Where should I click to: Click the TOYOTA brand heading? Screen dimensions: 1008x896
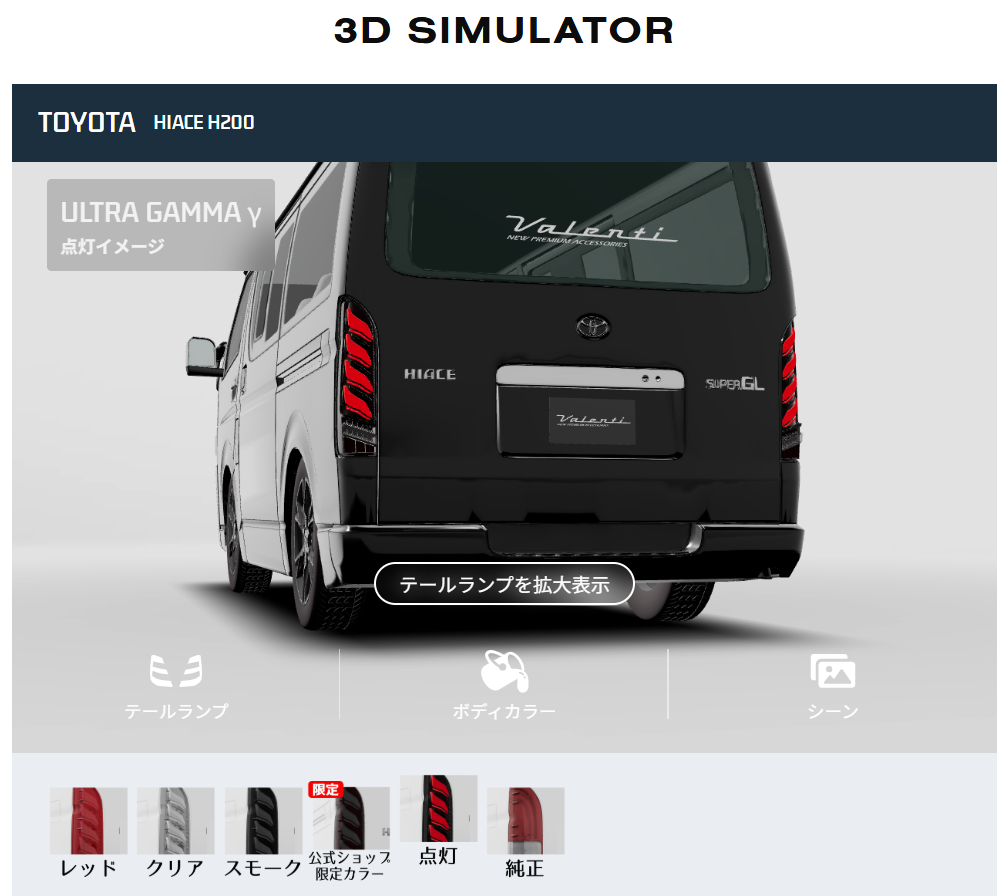[x=87, y=123]
